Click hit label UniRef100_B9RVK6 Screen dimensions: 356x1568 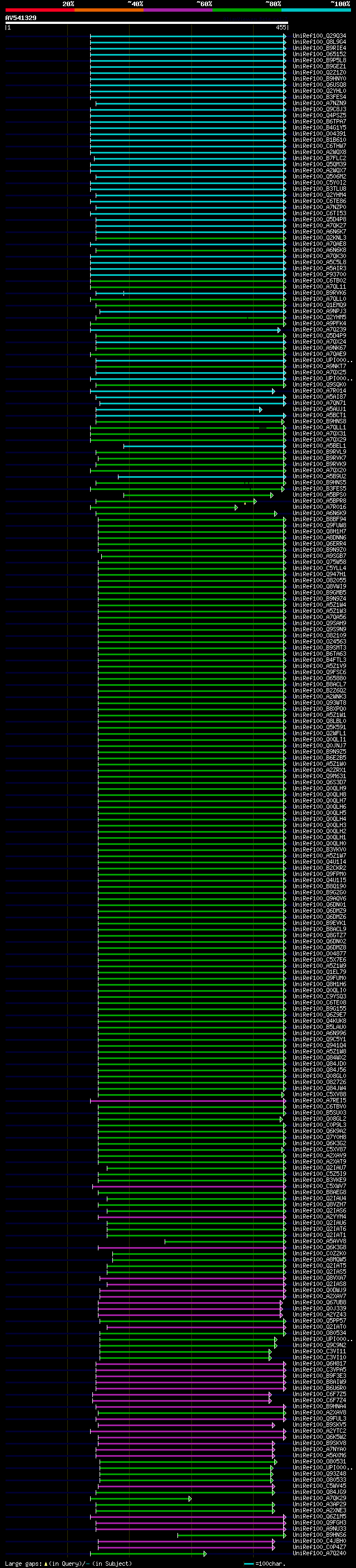[x=319, y=293]
